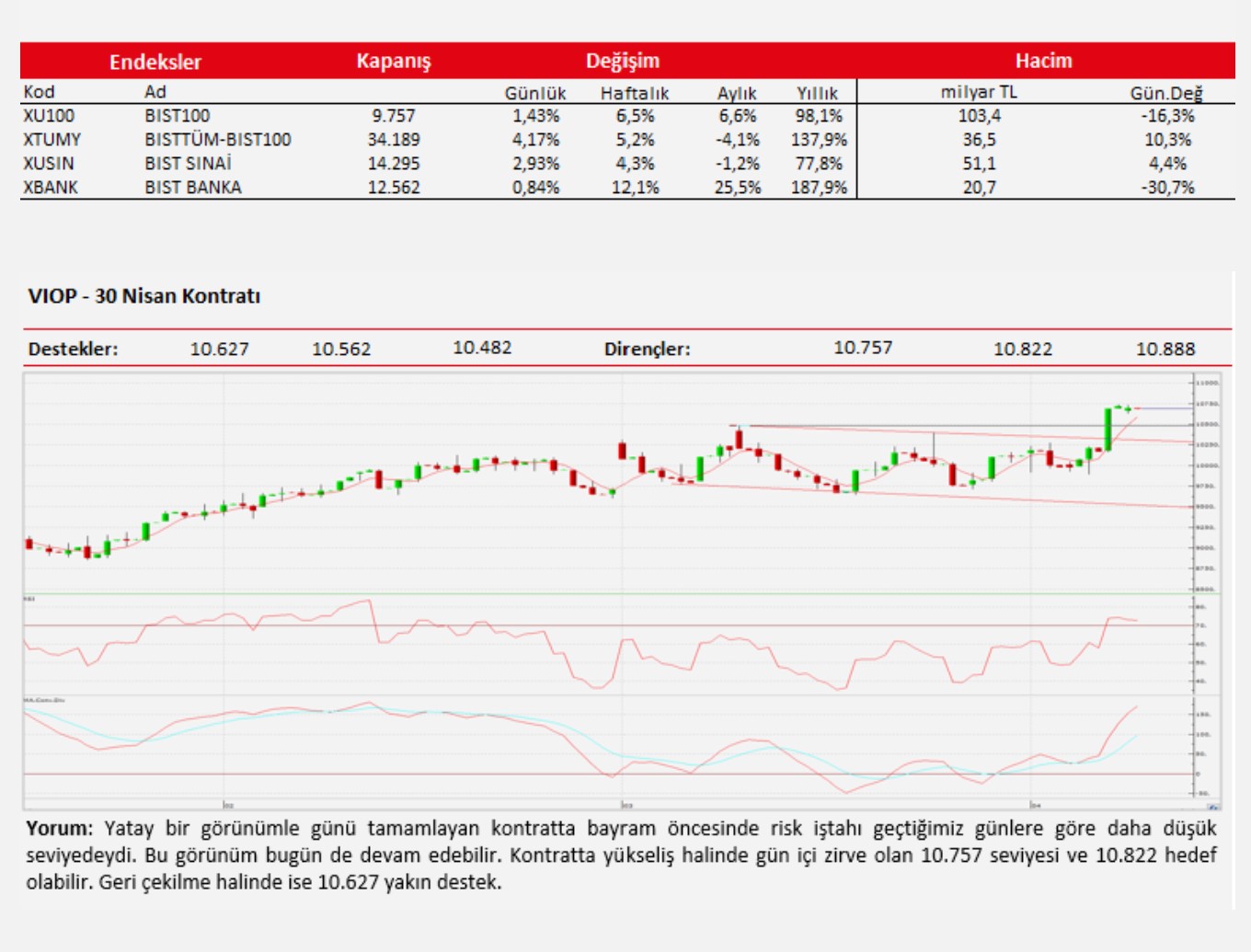The height and width of the screenshot is (952, 1251).
Task: Select the 1,43% daily change cell
Action: click(x=536, y=116)
